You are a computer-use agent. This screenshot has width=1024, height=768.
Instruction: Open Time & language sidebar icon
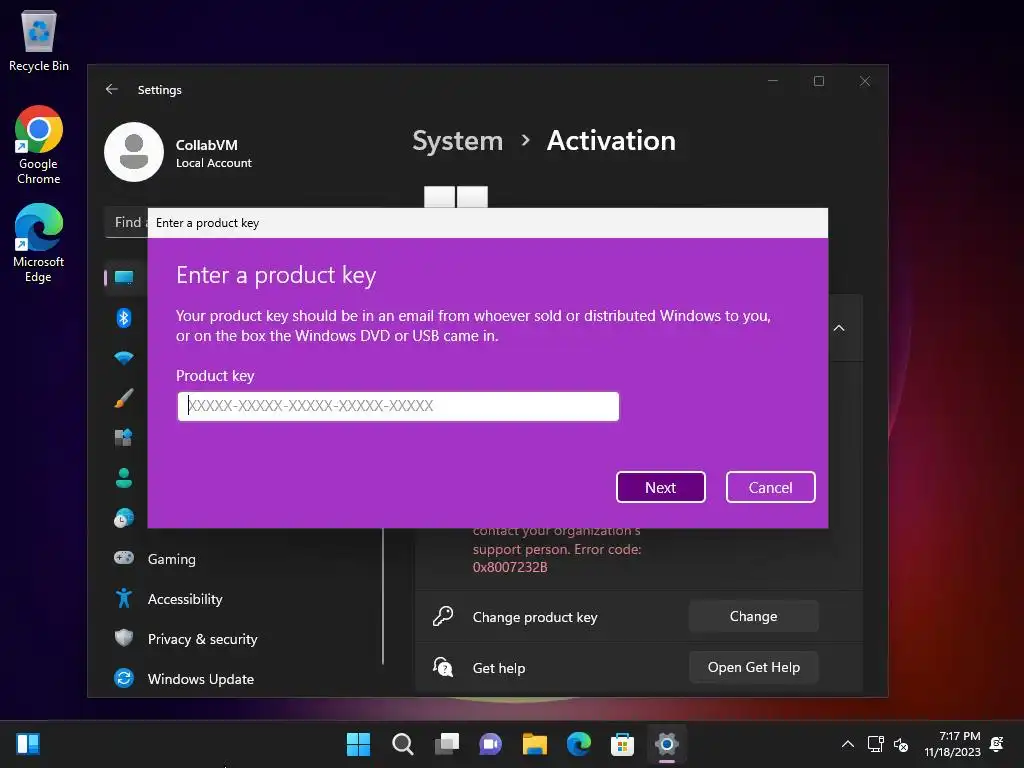(124, 518)
